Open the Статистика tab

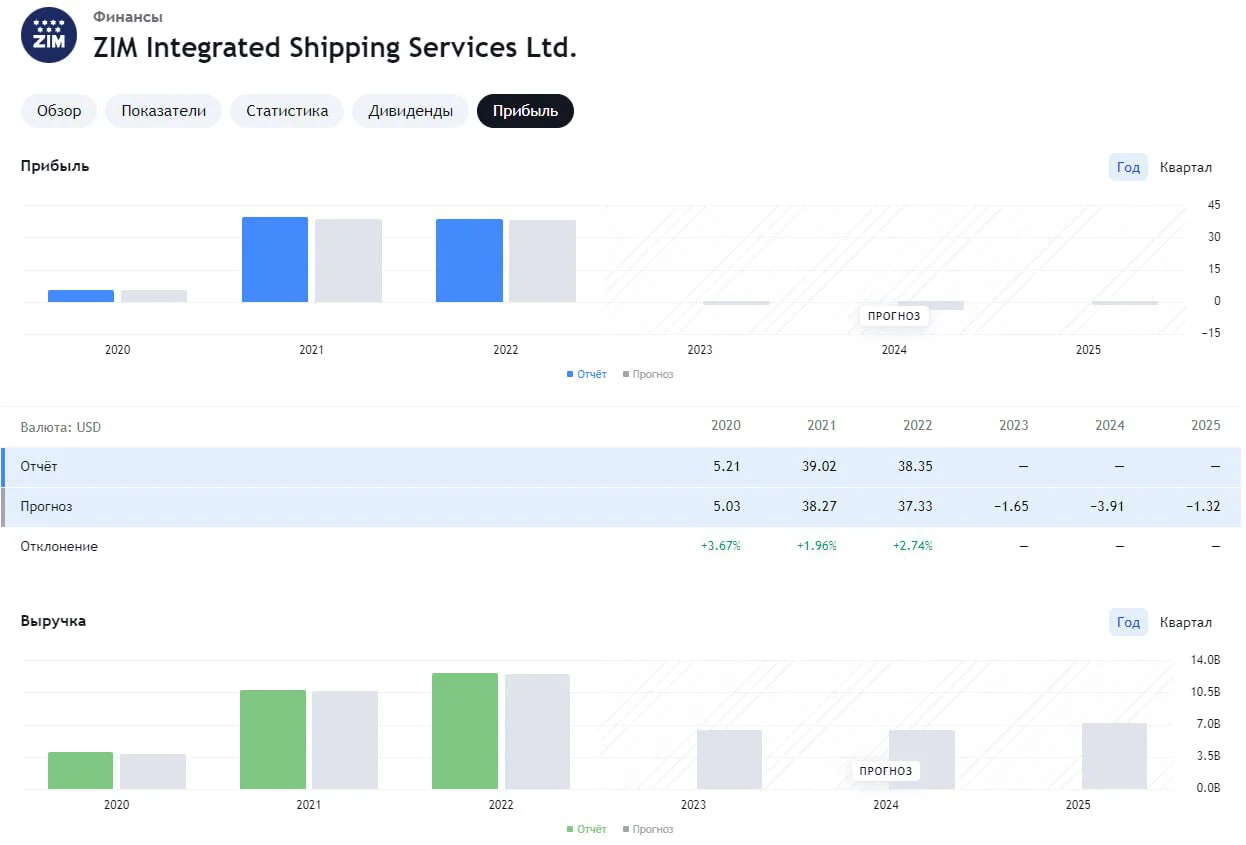[x=287, y=111]
